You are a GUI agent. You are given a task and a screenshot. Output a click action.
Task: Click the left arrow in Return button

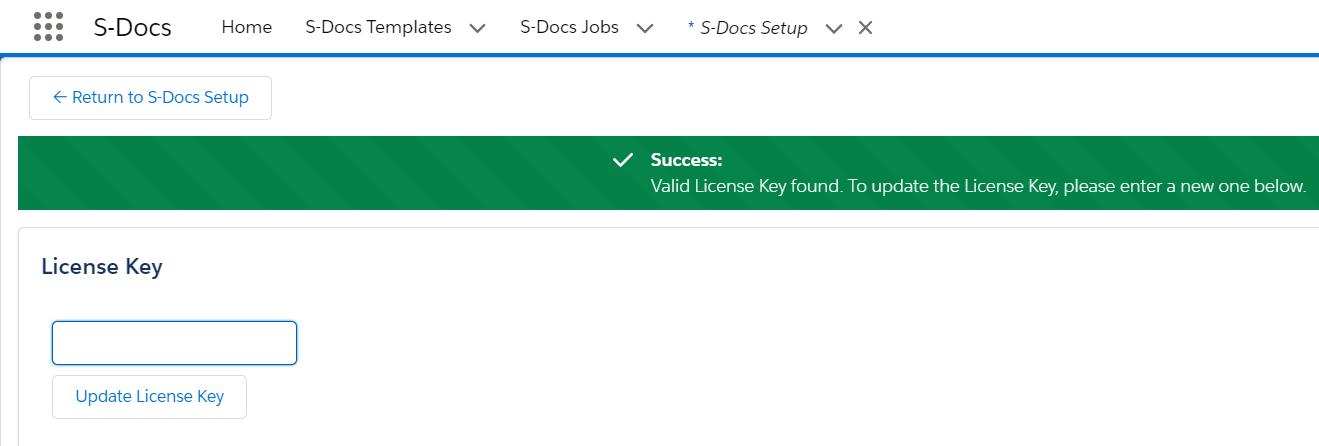pyautogui.click(x=59, y=97)
